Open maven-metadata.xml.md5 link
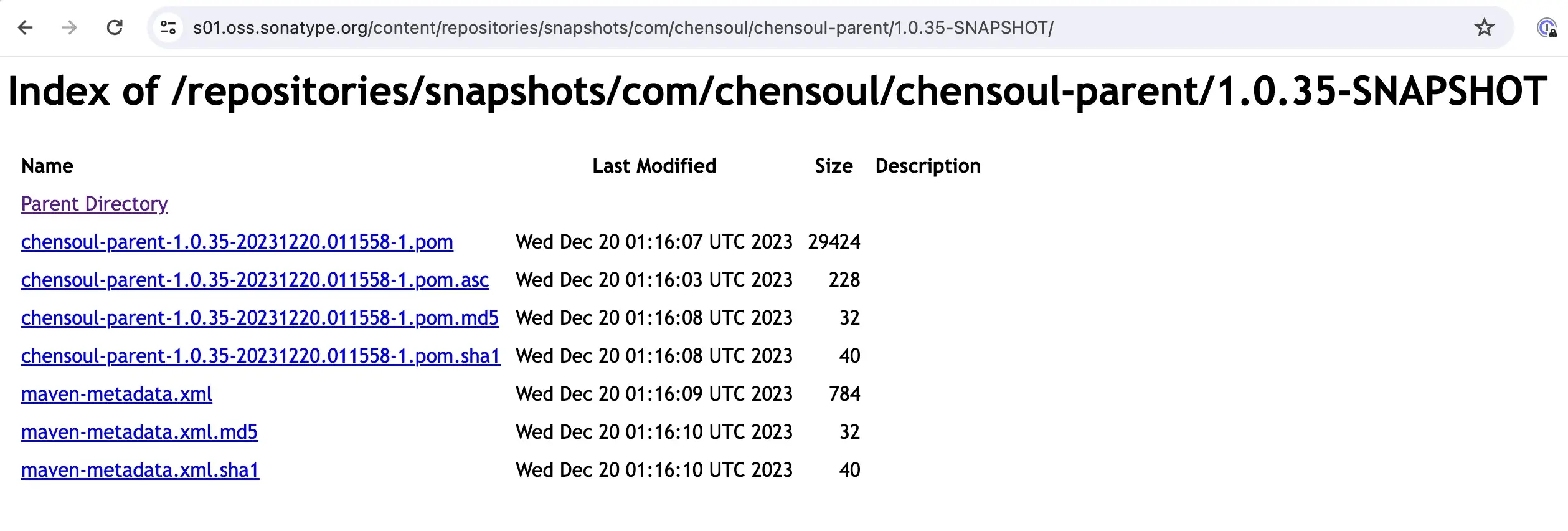The image size is (1568, 531). click(139, 432)
